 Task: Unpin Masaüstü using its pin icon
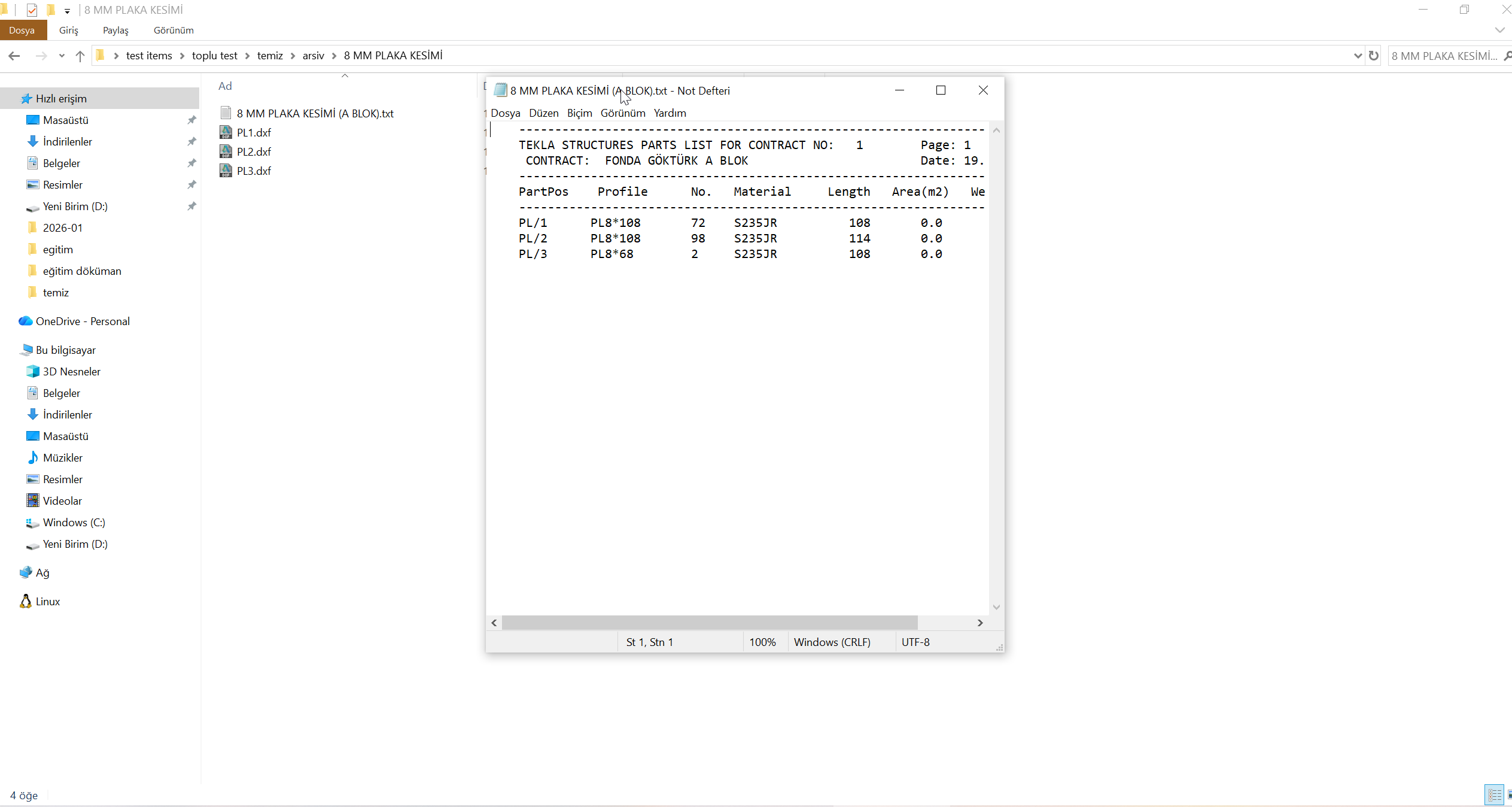pyautogui.click(x=191, y=120)
